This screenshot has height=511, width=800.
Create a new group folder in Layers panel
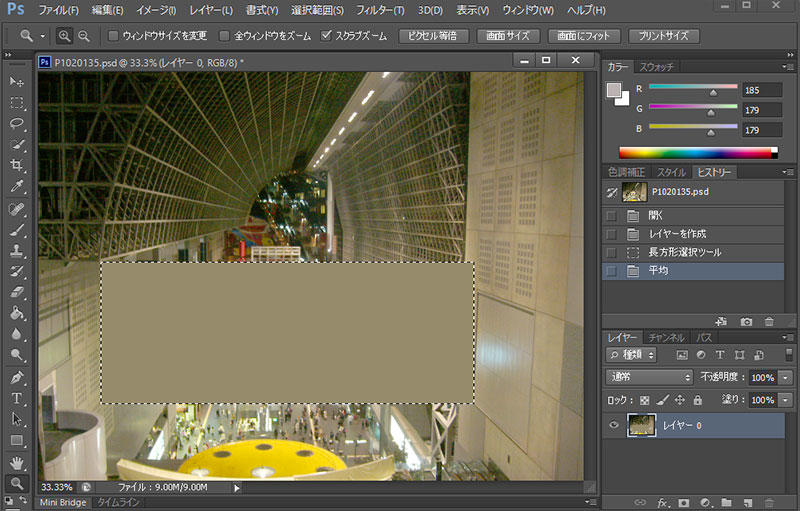[x=727, y=503]
